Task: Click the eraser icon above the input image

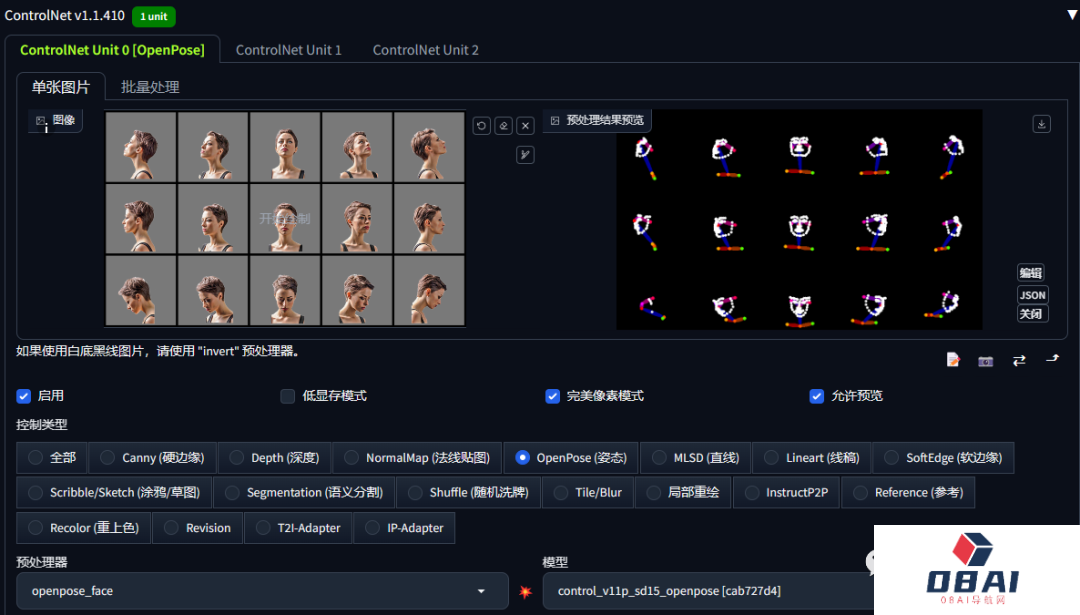Action: point(504,126)
